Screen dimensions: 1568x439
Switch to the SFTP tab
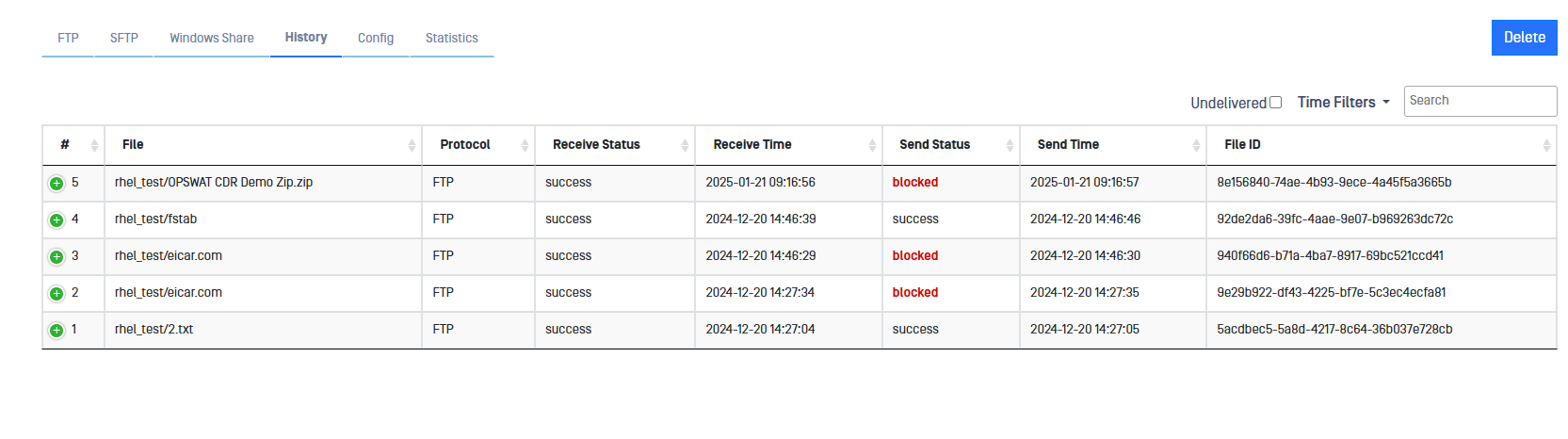(124, 39)
